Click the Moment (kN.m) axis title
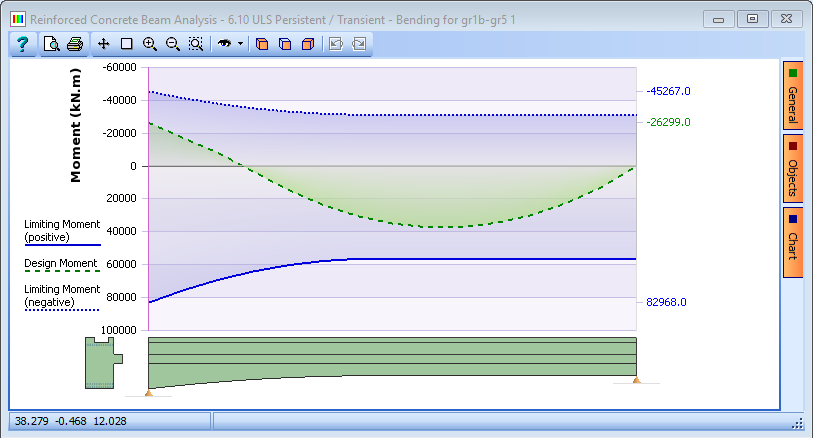813x438 pixels. (x=76, y=125)
